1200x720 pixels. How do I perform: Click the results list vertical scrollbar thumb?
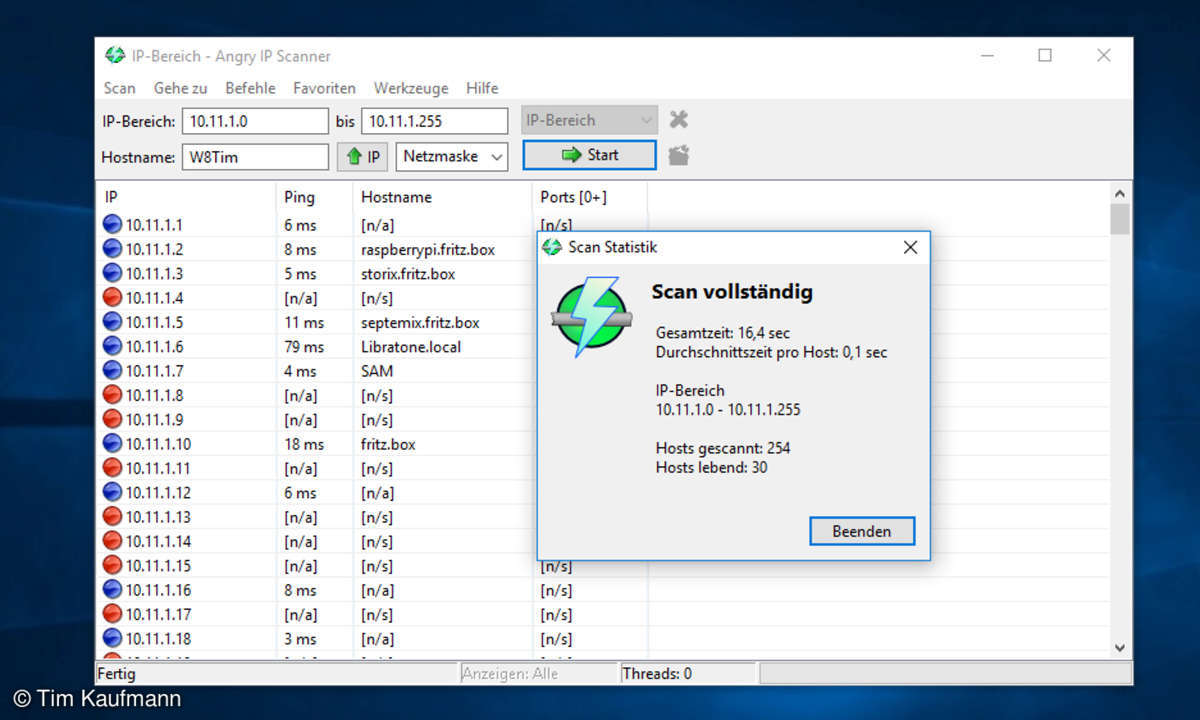(1120, 219)
